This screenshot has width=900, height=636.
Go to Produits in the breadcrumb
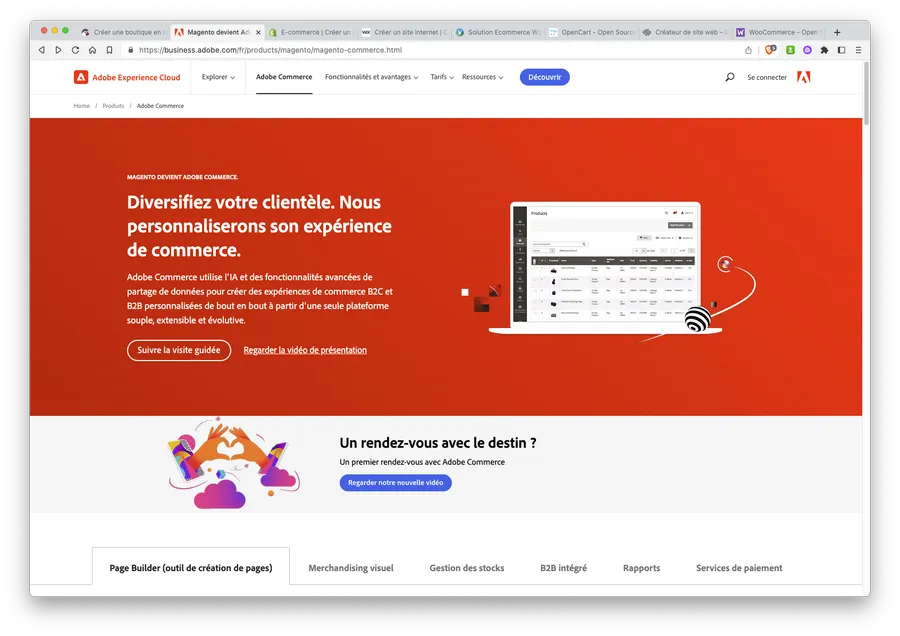[113, 106]
